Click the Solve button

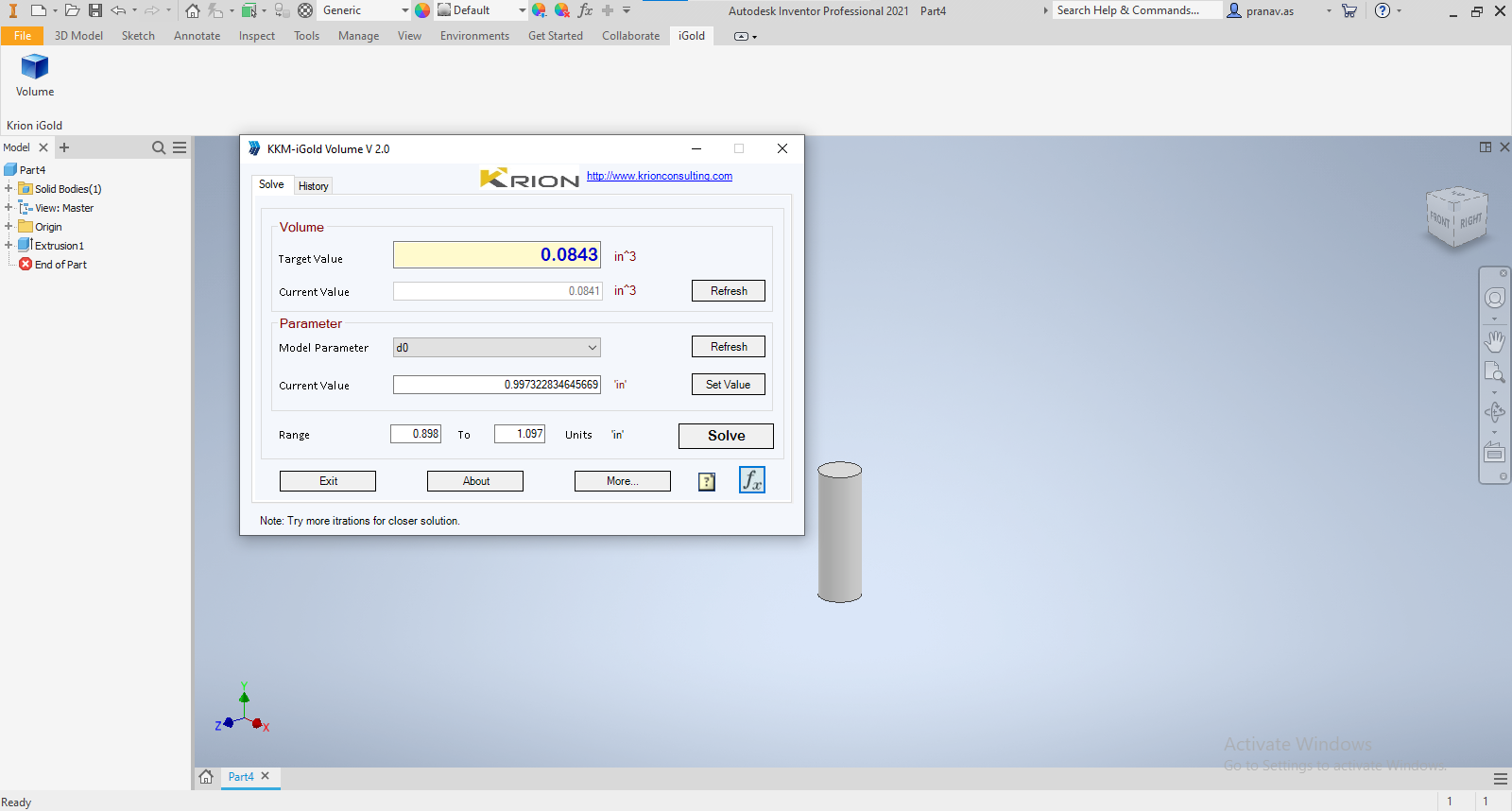726,436
